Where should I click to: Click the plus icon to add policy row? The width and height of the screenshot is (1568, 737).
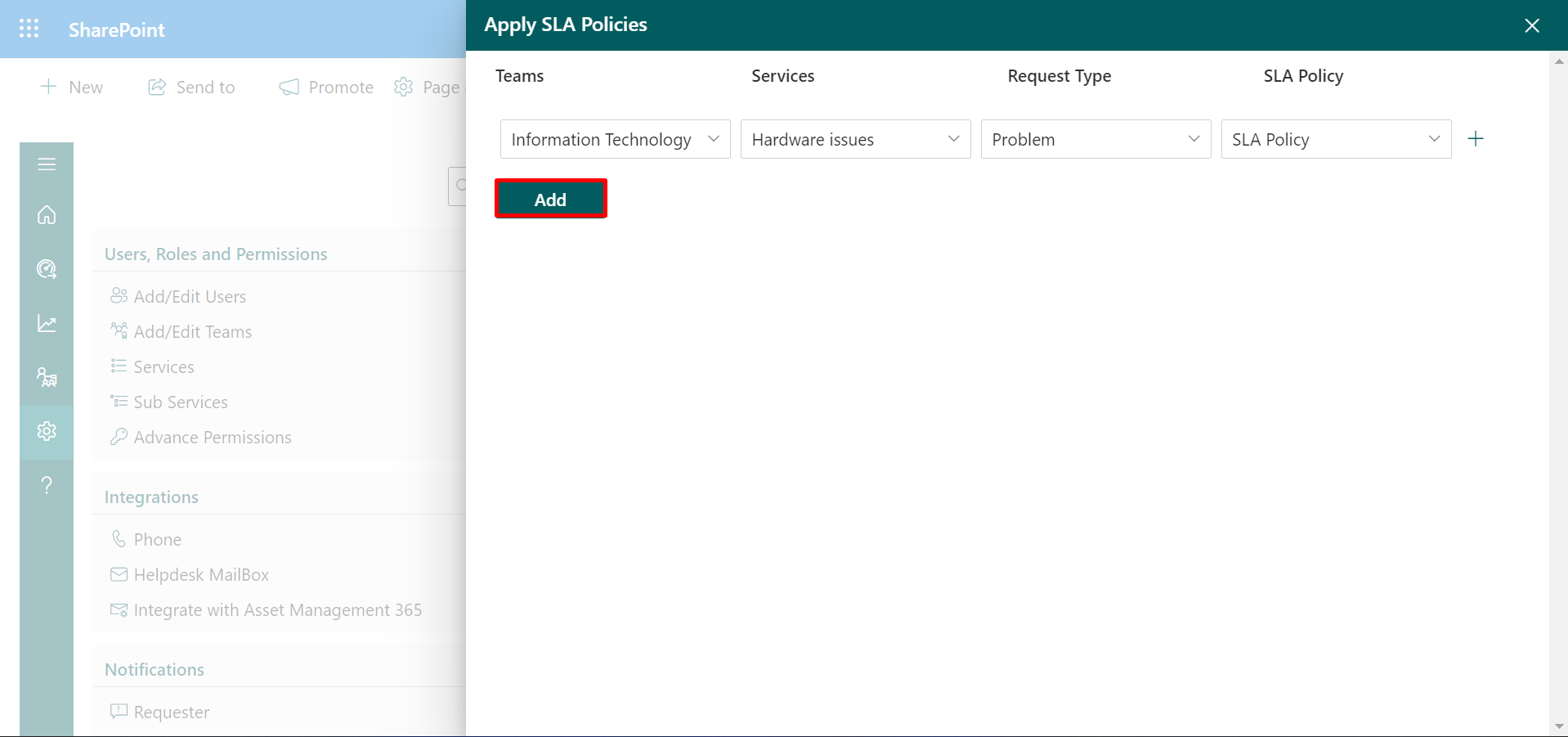(x=1476, y=139)
